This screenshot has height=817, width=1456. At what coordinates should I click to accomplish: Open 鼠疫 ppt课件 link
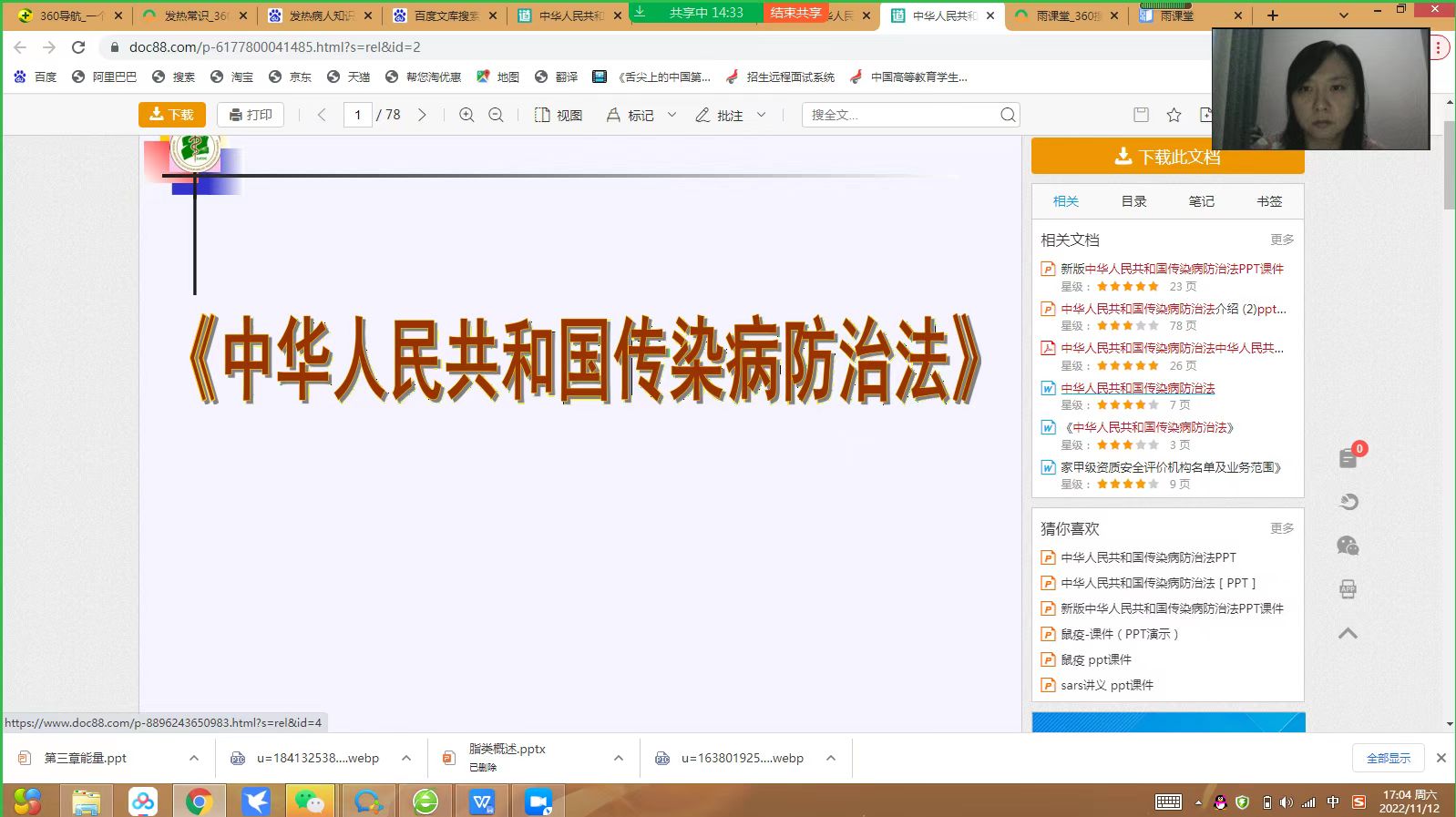(x=1096, y=659)
